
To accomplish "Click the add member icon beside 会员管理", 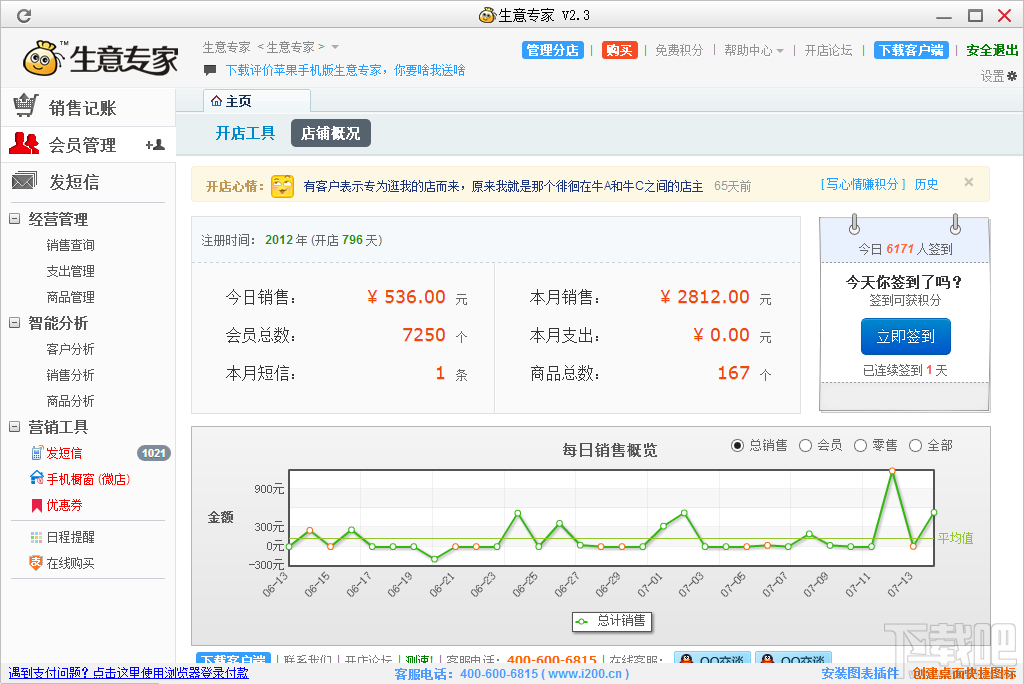I will point(155,145).
